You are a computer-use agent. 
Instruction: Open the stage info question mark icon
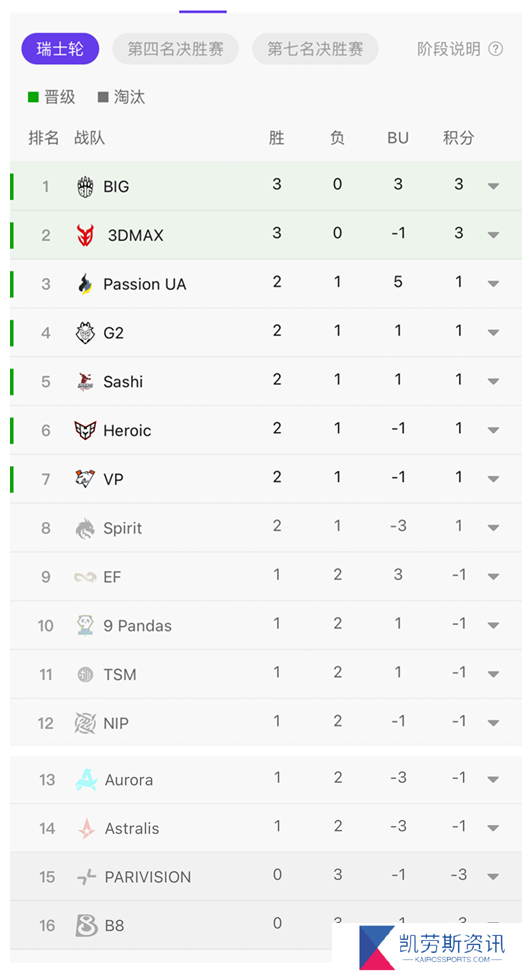495,49
